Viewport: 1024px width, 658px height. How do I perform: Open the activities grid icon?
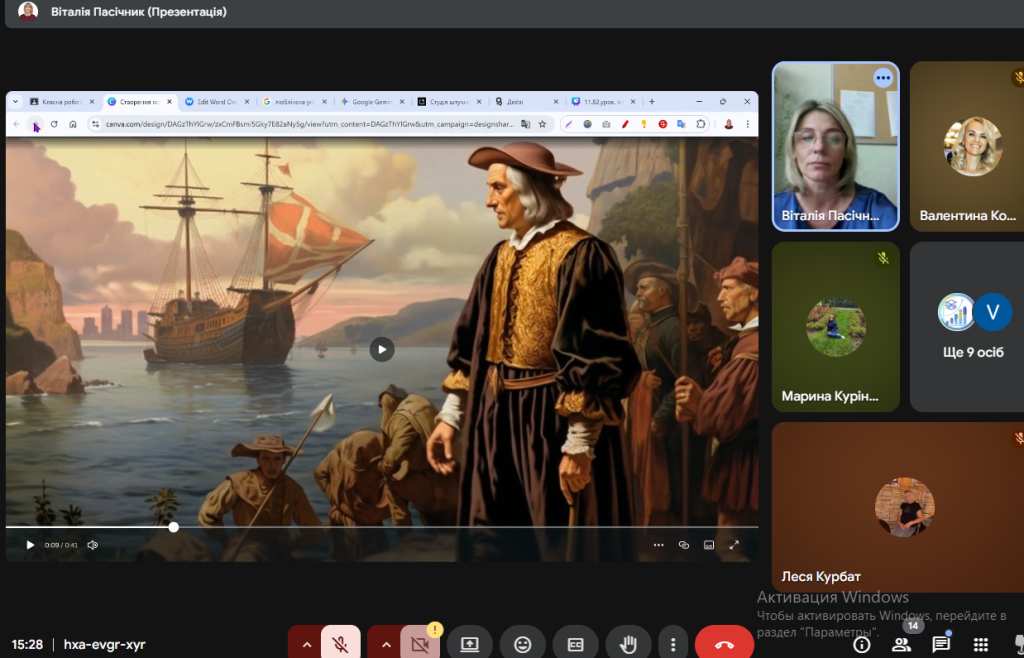980,644
